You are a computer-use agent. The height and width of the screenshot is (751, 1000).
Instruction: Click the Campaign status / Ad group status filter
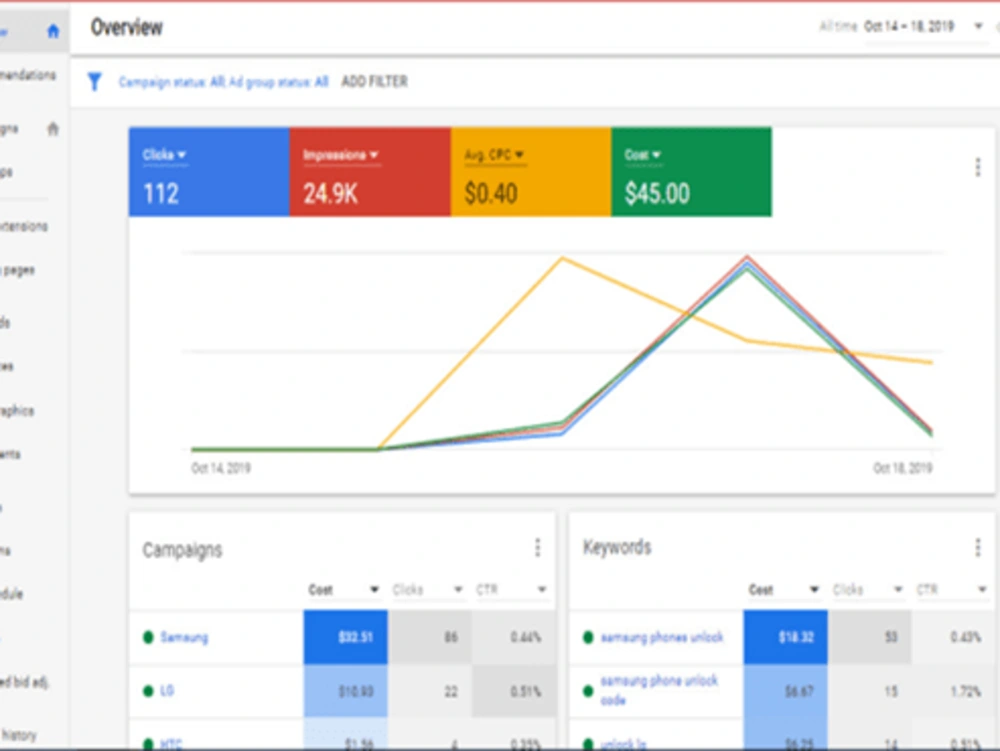click(x=223, y=82)
